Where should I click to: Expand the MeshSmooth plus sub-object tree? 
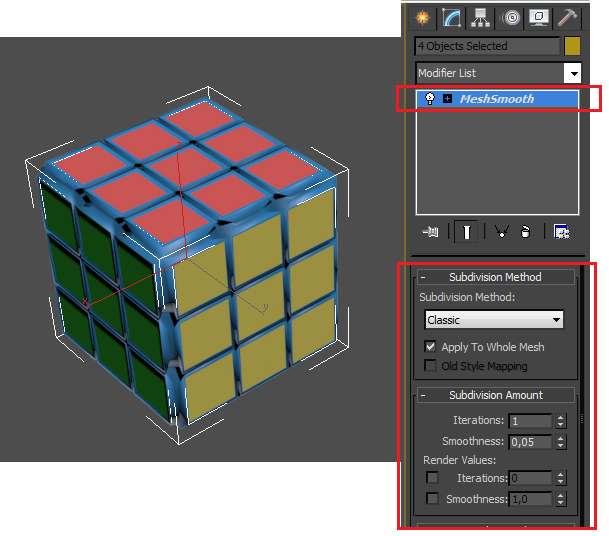(x=447, y=99)
